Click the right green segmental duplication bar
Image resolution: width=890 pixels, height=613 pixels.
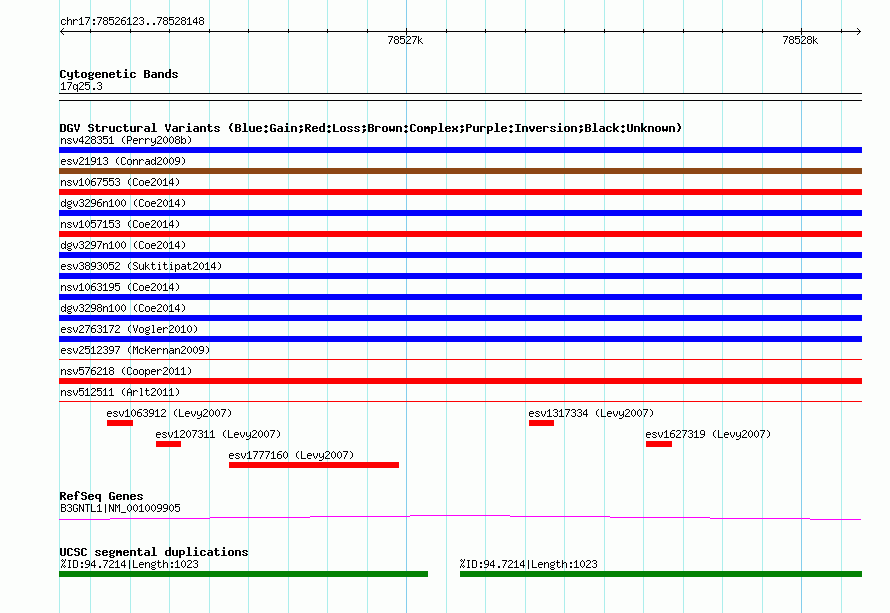click(661, 574)
